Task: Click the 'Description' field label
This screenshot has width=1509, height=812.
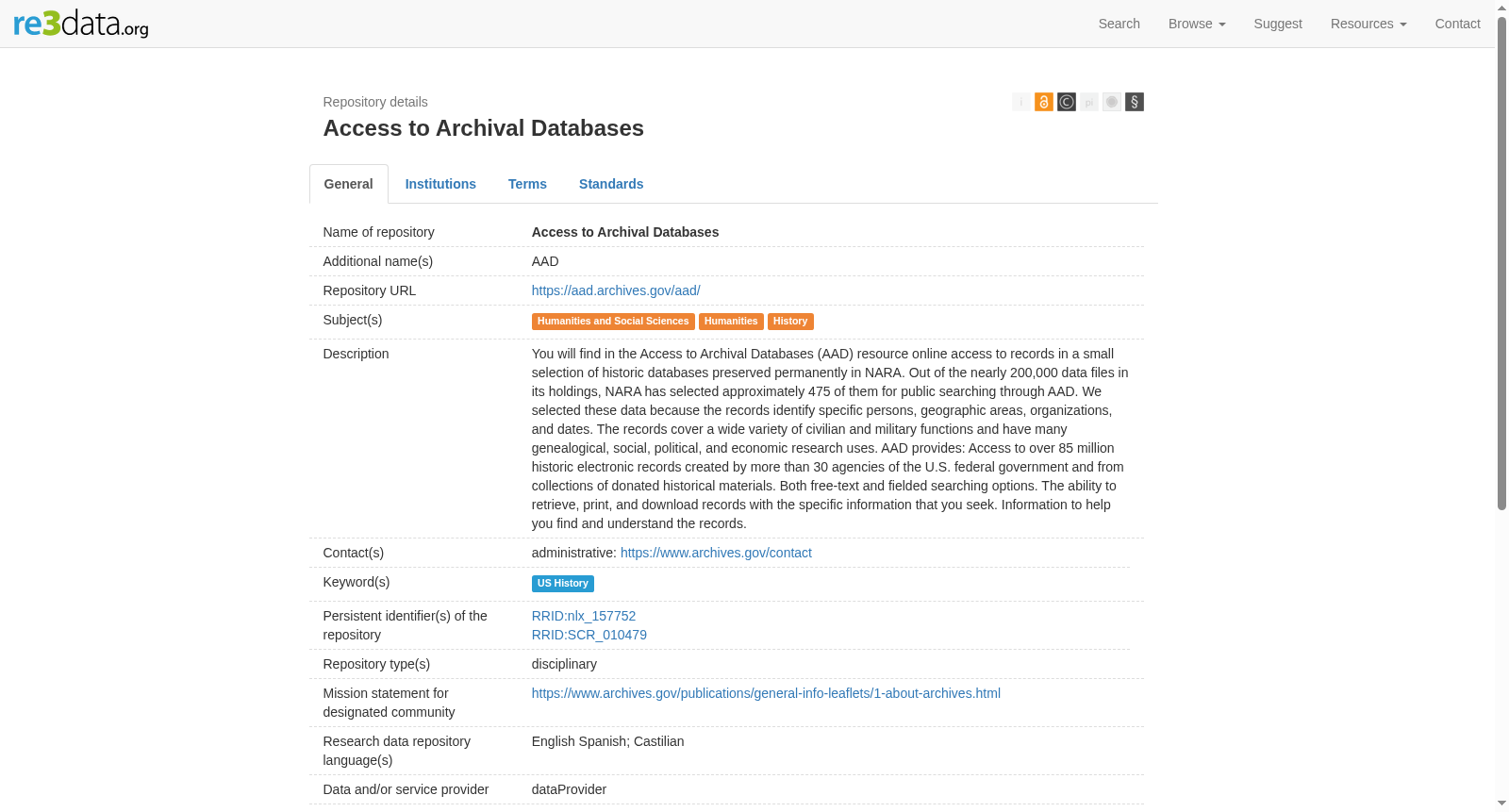Action: [x=357, y=354]
